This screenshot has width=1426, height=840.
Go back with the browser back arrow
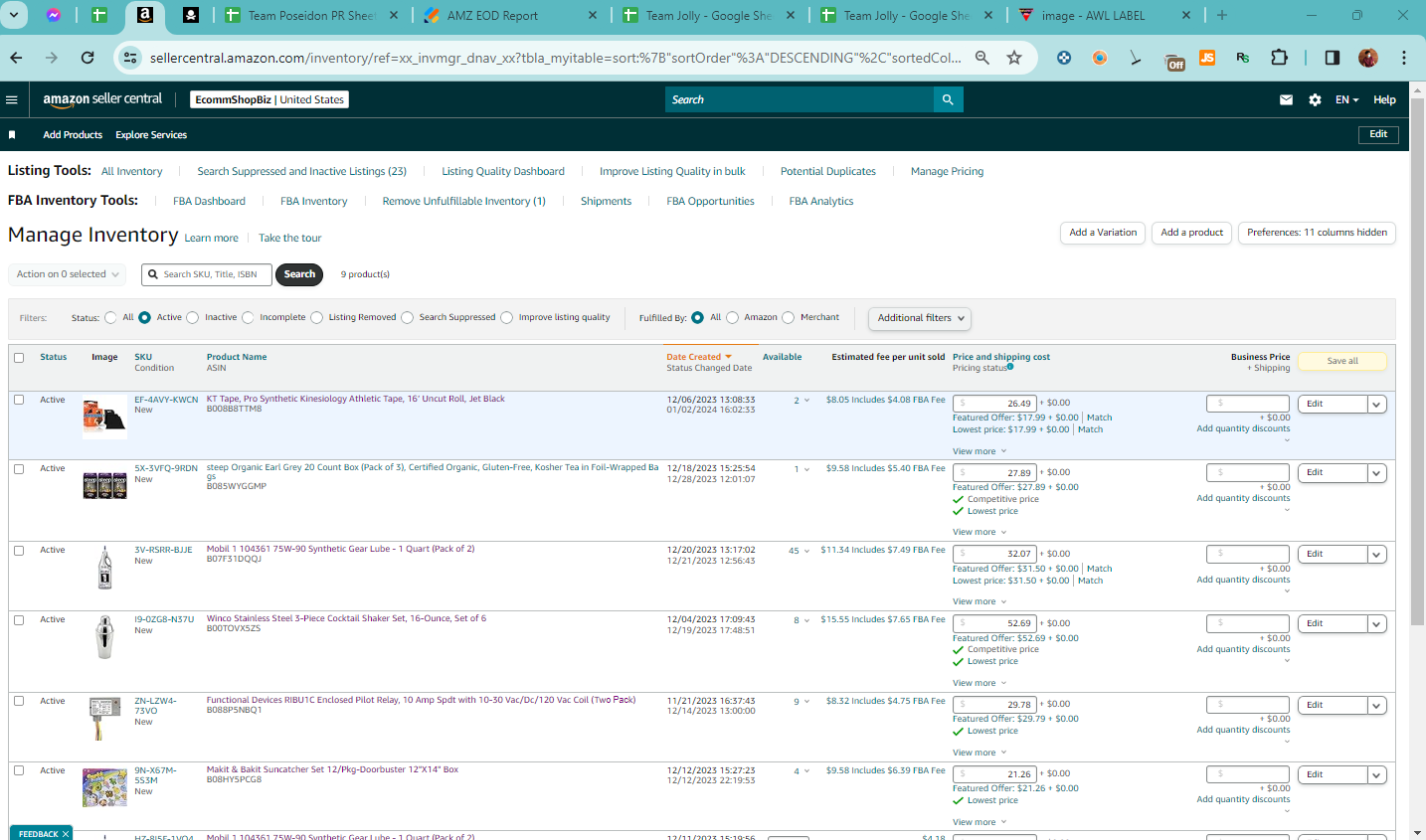pos(16,58)
